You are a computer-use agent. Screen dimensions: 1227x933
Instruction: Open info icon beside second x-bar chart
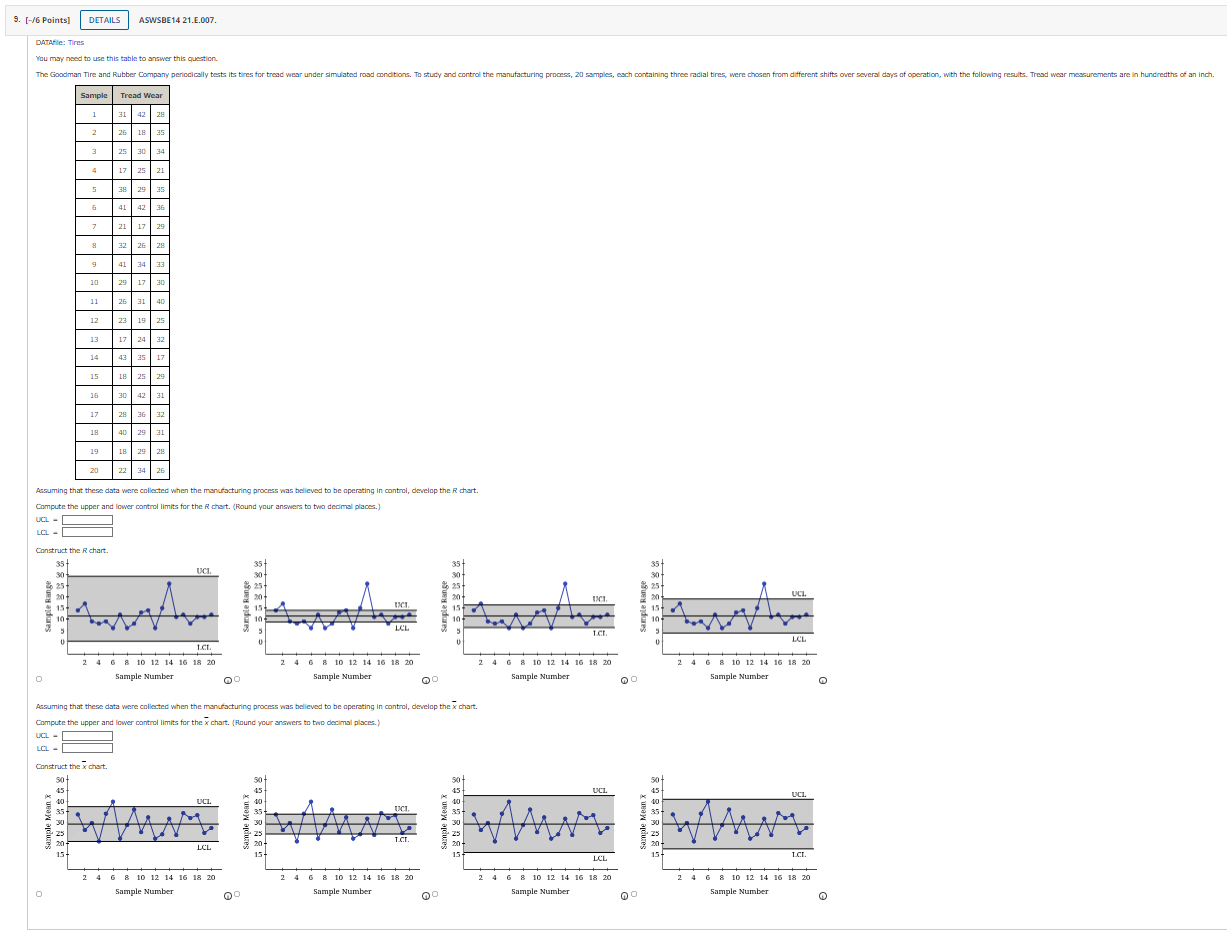pos(426,896)
